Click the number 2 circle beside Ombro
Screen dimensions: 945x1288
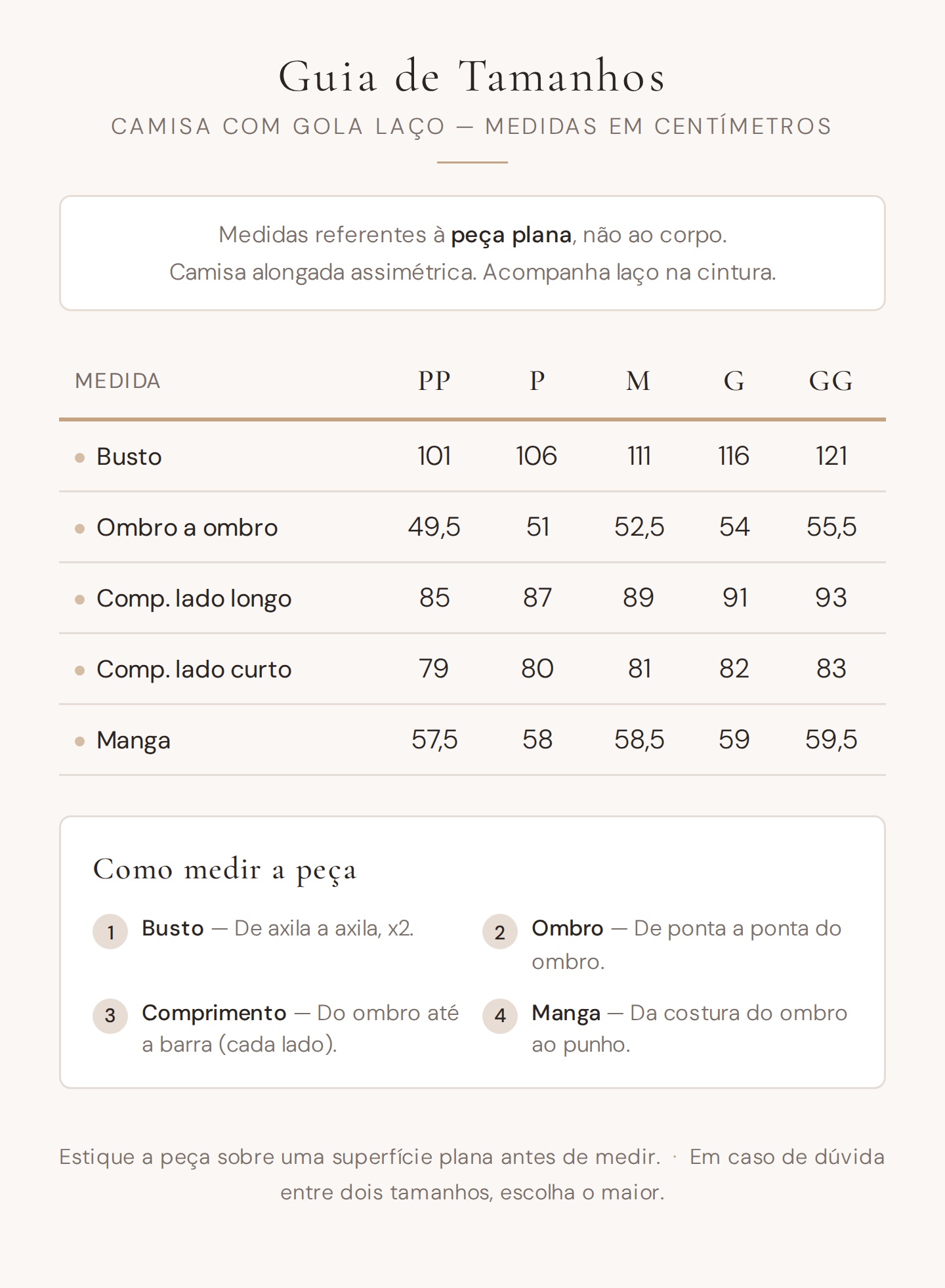[x=500, y=932]
